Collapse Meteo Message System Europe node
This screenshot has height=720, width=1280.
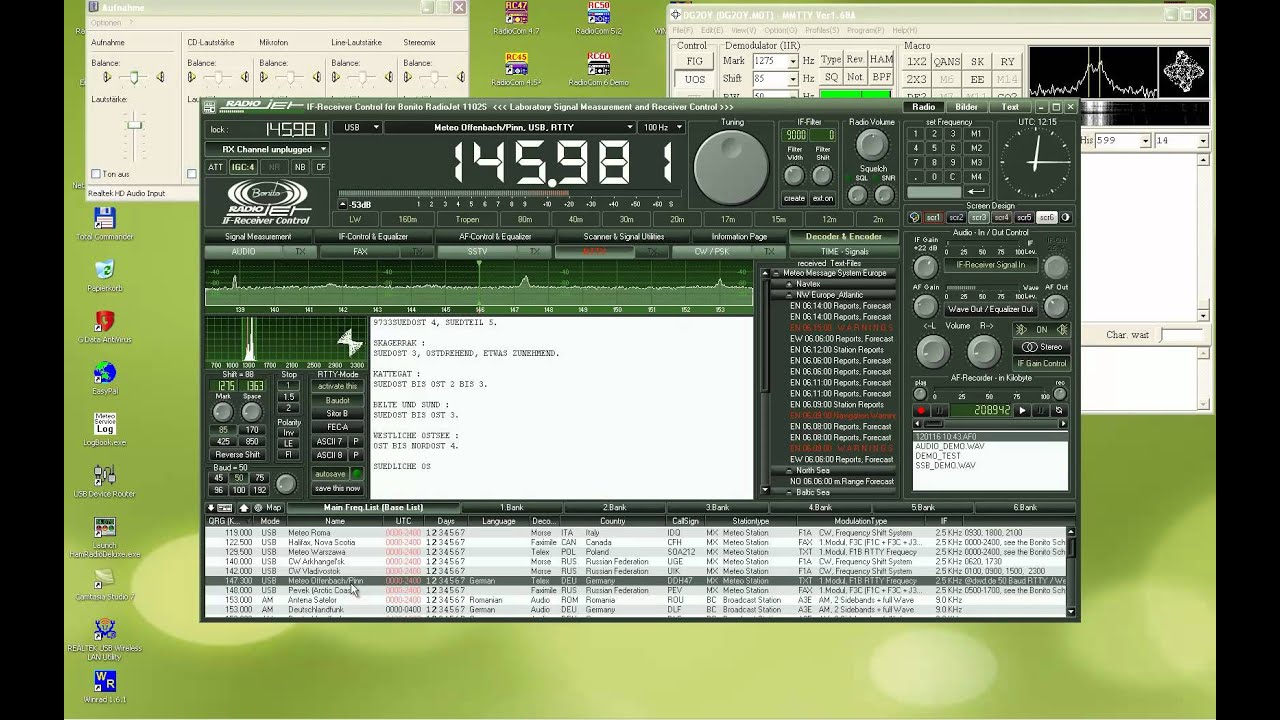776,273
